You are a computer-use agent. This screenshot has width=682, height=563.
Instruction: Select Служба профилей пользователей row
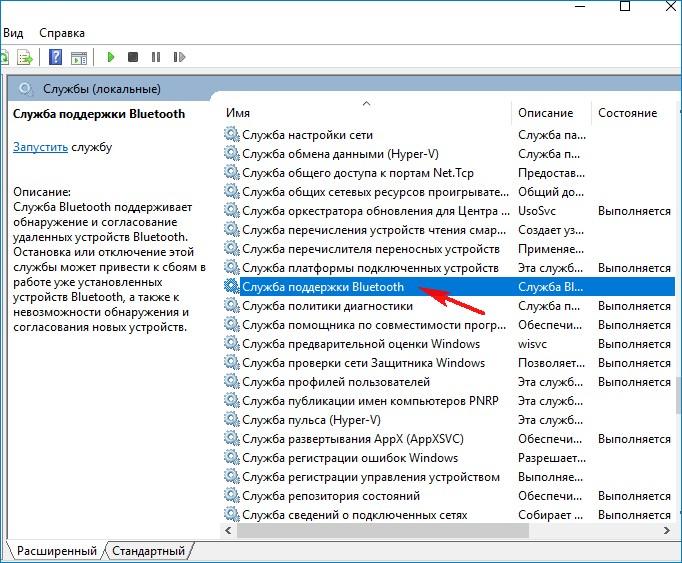coord(449,382)
